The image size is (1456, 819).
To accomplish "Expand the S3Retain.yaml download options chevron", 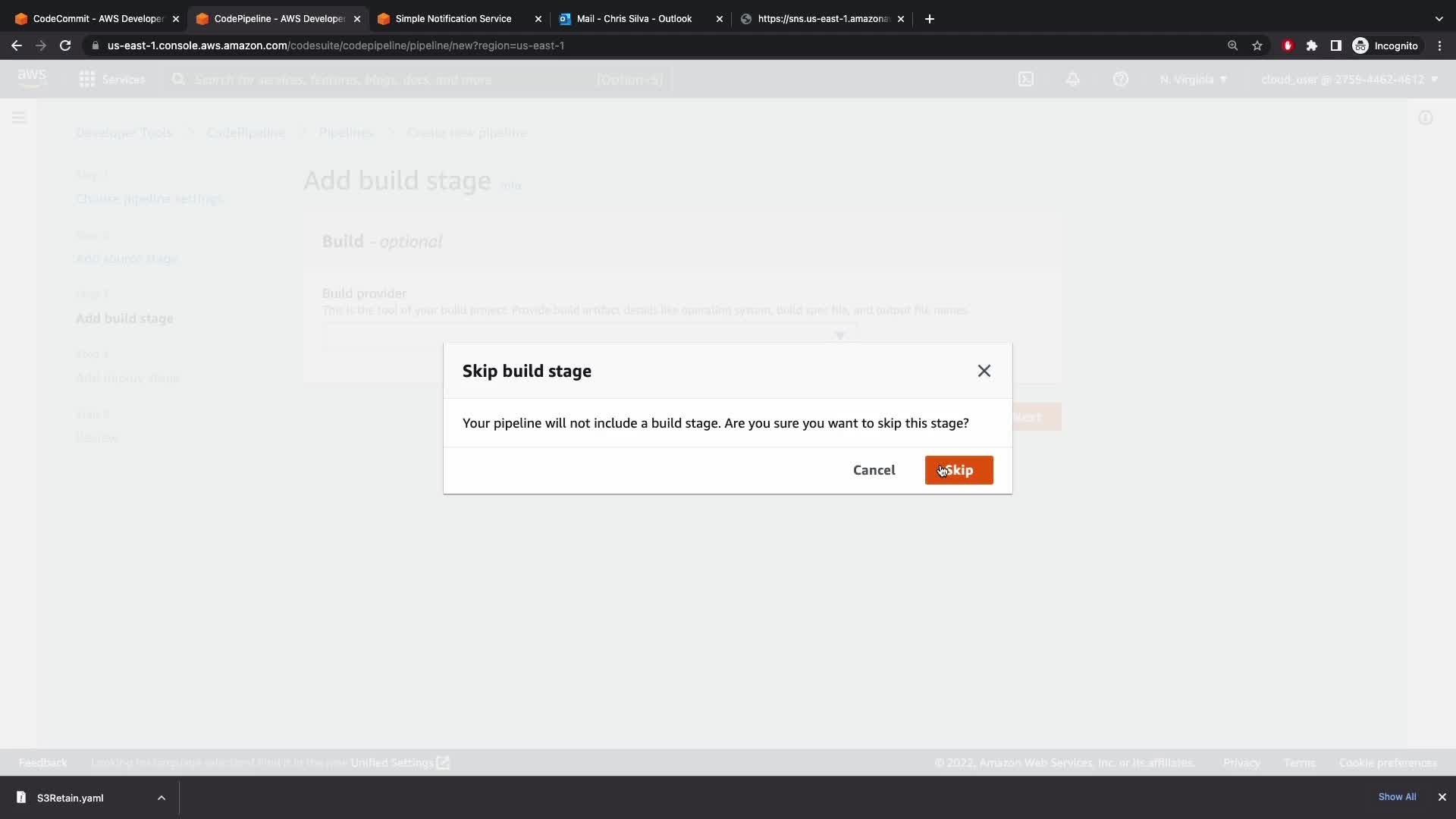I will point(162,798).
